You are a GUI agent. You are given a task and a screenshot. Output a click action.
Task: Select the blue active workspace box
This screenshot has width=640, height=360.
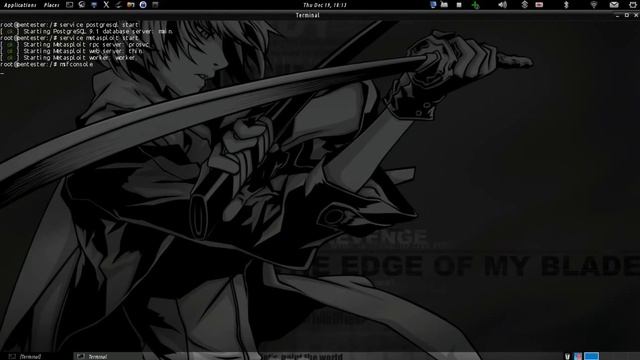click(591, 356)
